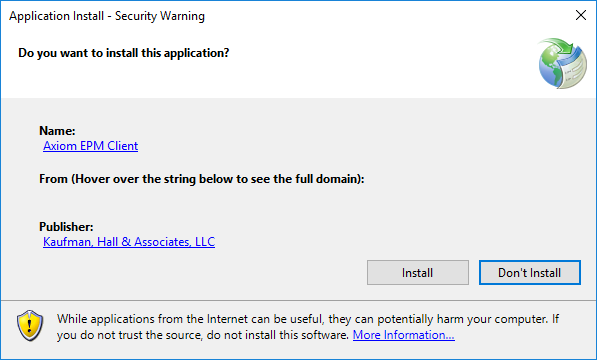Viewport: 597px width, 360px height.
Task: Click the document page part of the globe icon
Action: click(x=575, y=67)
